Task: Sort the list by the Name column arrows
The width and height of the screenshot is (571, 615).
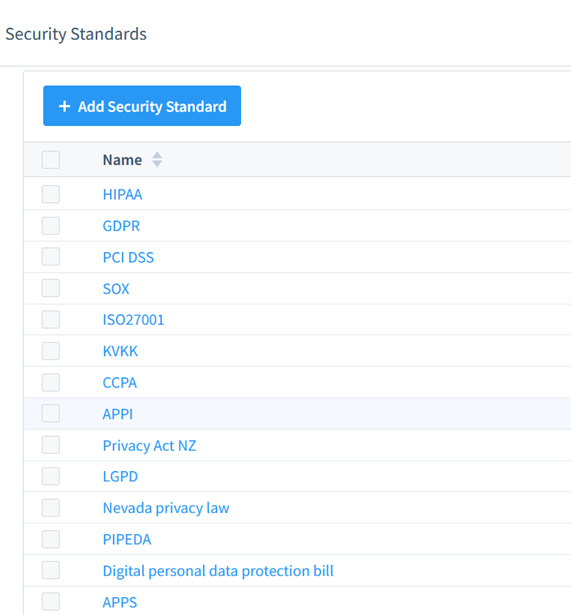Action: pos(157,160)
